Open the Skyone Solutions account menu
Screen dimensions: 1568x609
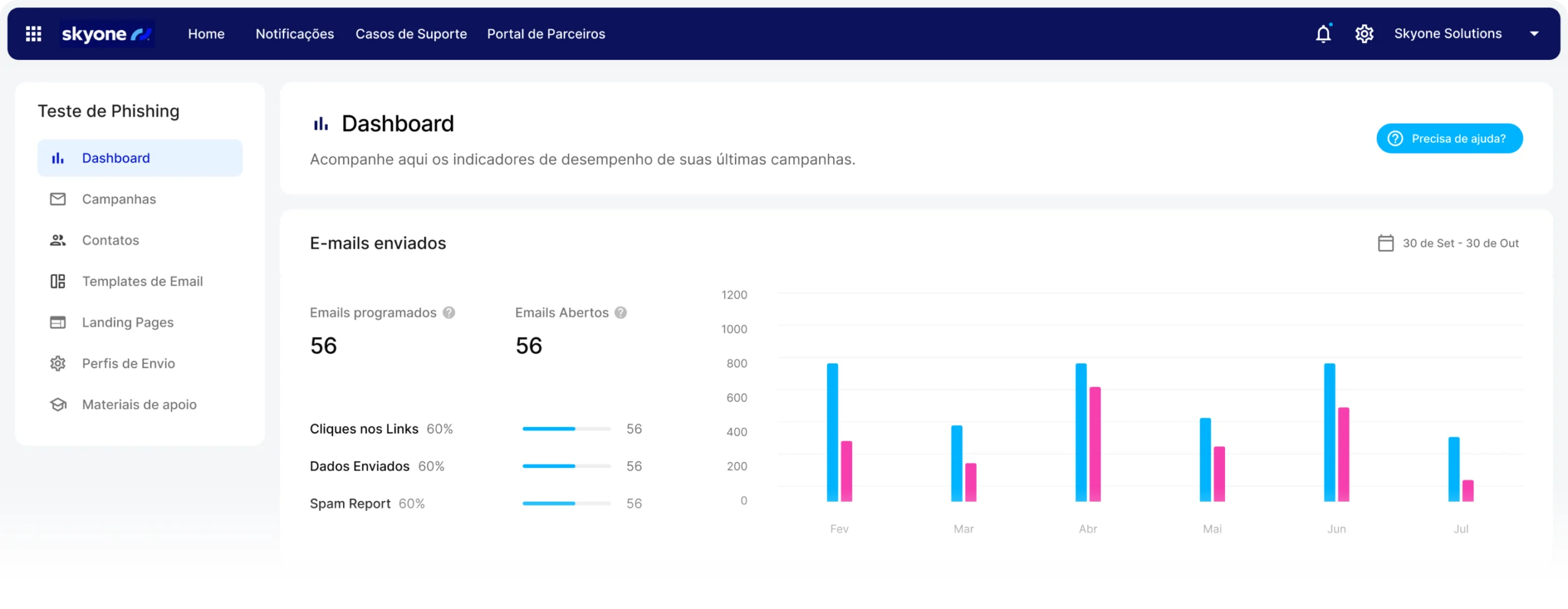click(1447, 34)
